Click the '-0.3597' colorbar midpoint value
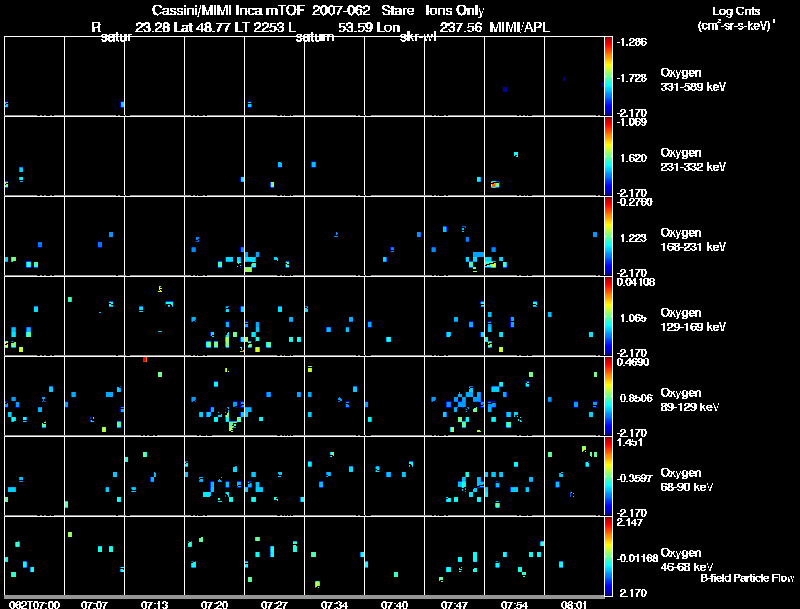The height and width of the screenshot is (609, 800). pyautogui.click(x=634, y=478)
